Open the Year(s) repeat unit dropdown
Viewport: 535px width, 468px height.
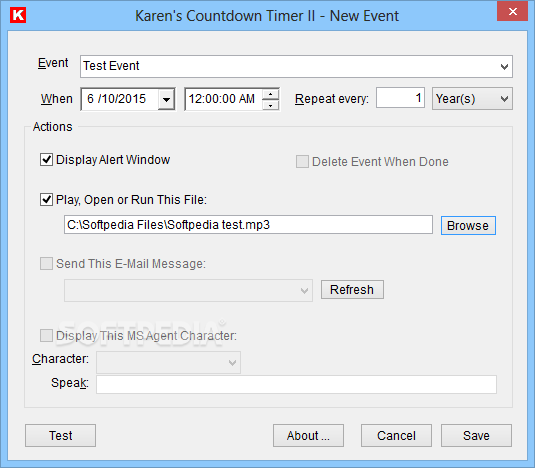(472, 99)
